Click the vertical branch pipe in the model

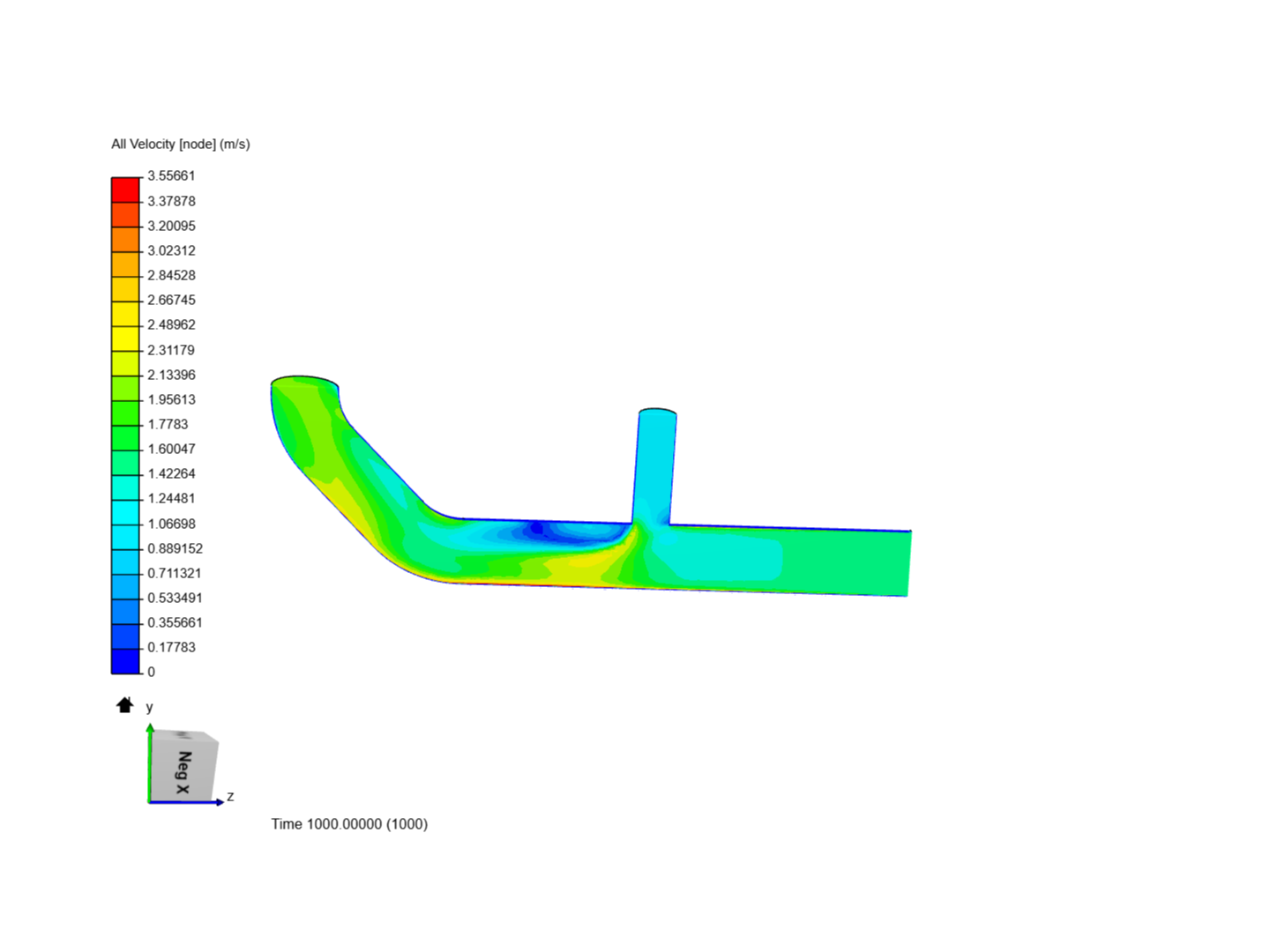pos(655,467)
